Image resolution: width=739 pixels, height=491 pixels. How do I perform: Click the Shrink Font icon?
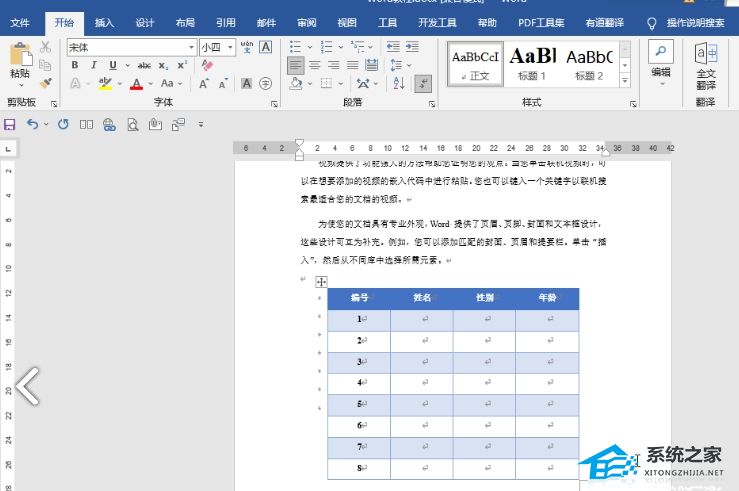pos(223,84)
